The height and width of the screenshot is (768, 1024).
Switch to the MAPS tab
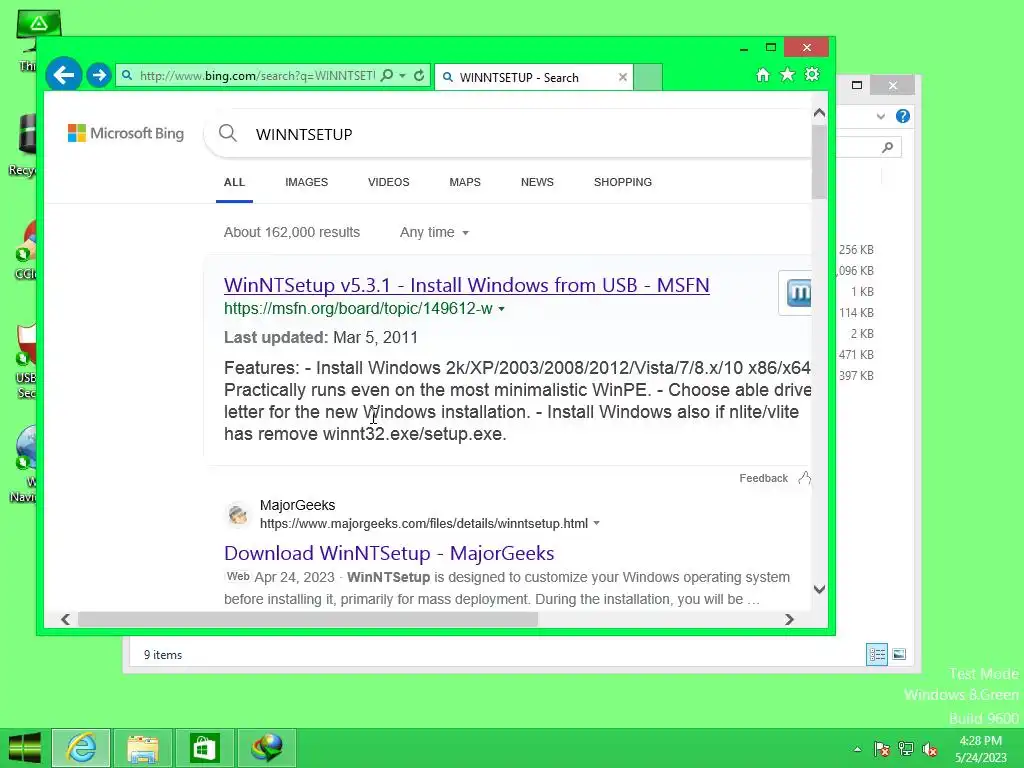tap(465, 182)
